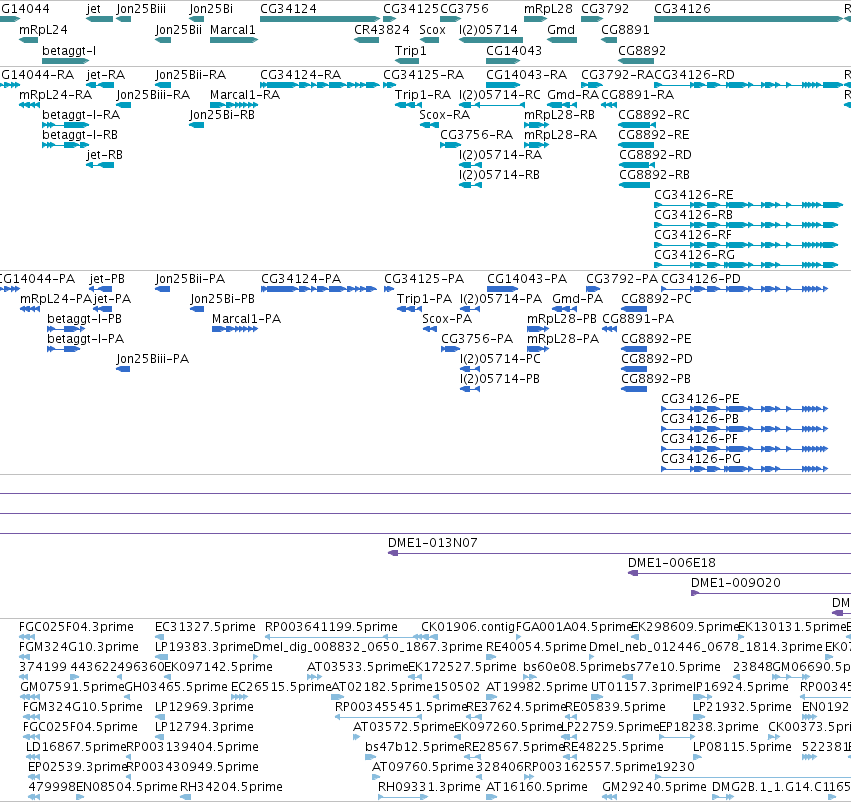Click the Trip1-PA protein label
Screen dimensions: 851x802
pyautogui.click(x=424, y=298)
